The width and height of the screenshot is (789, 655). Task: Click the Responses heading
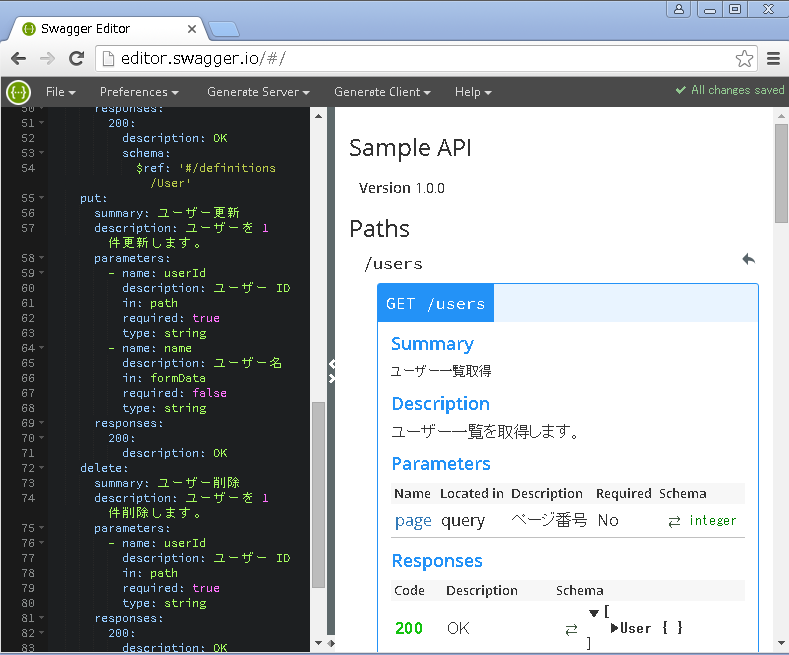[437, 560]
